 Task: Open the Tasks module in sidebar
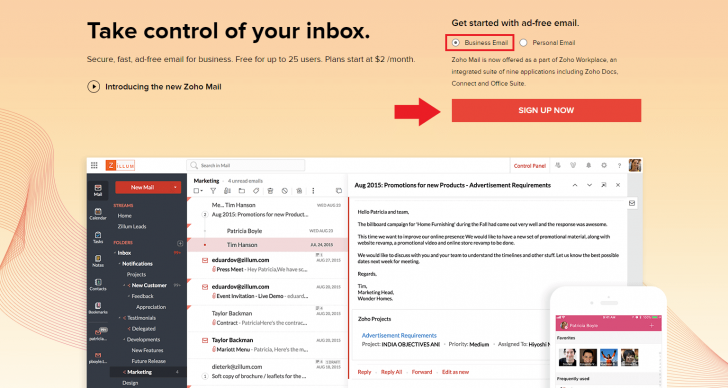(x=98, y=238)
